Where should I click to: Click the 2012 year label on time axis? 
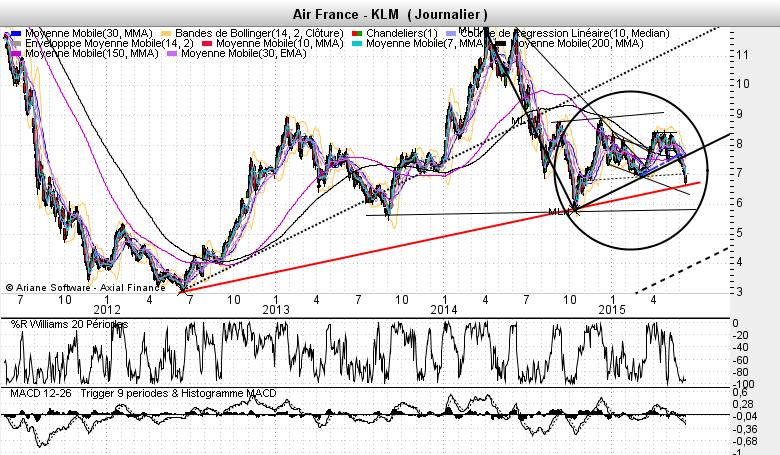click(x=105, y=311)
